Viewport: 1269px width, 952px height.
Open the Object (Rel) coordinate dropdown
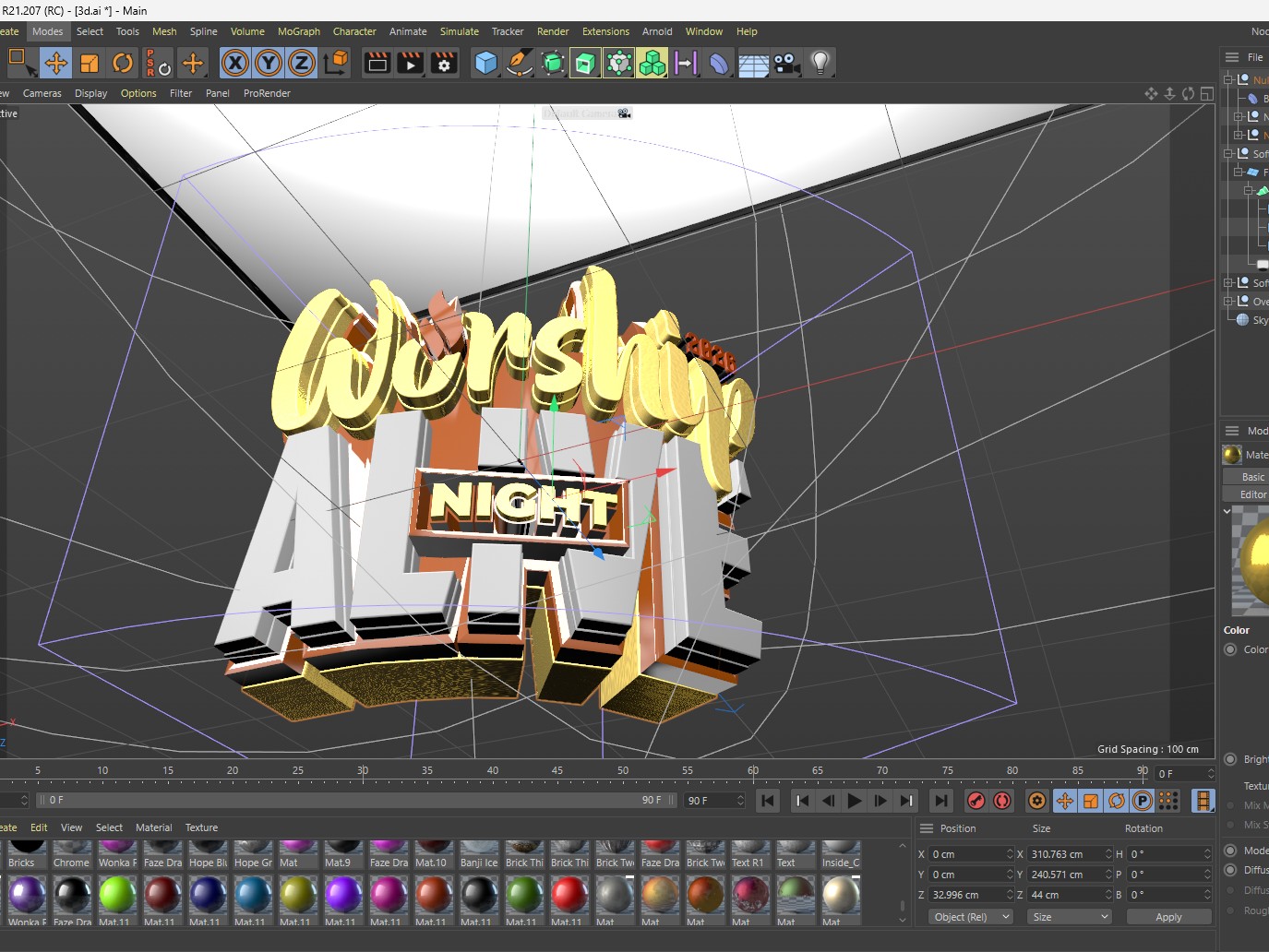coord(971,917)
